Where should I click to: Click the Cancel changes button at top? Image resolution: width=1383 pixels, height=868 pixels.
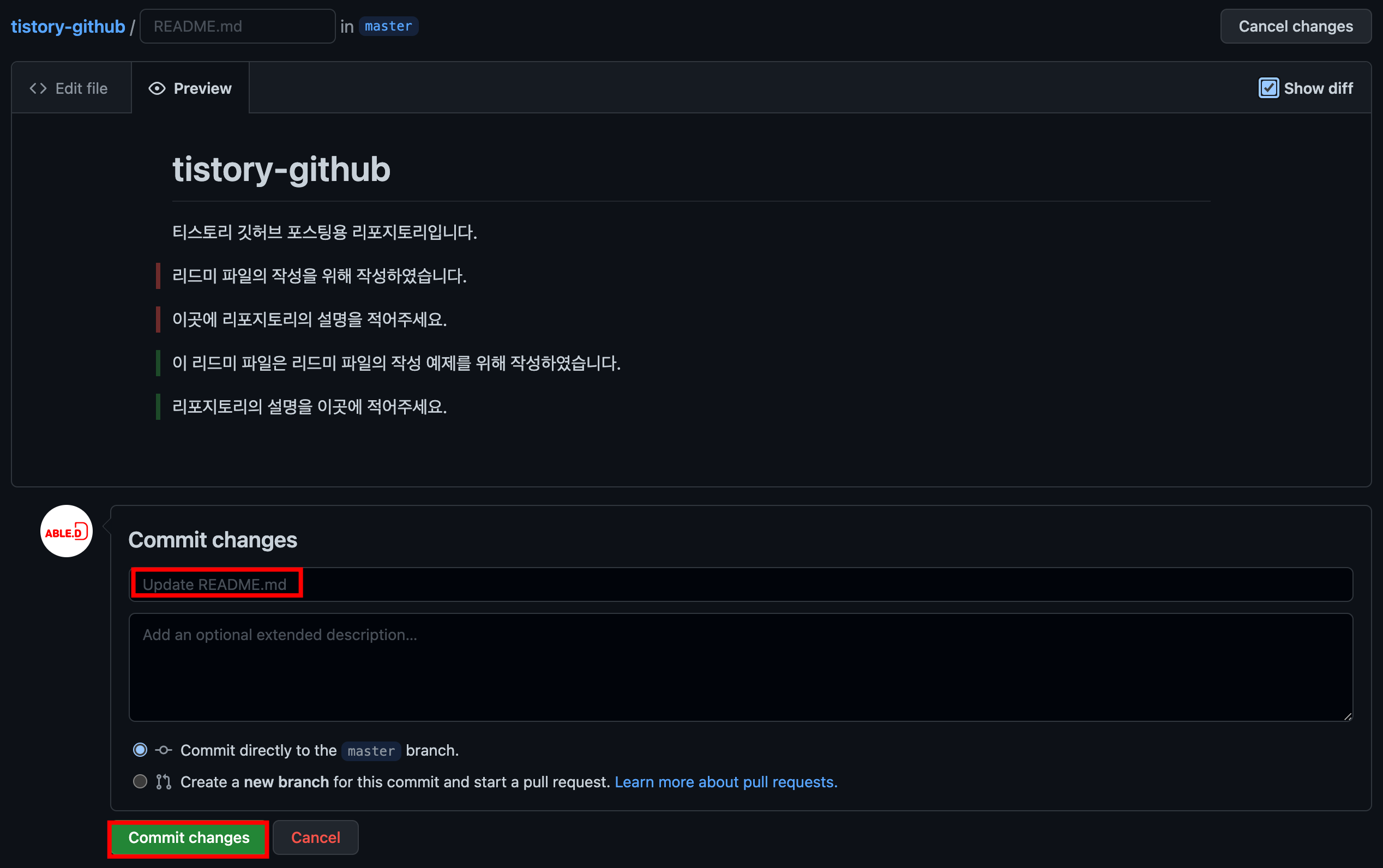[x=1296, y=26]
